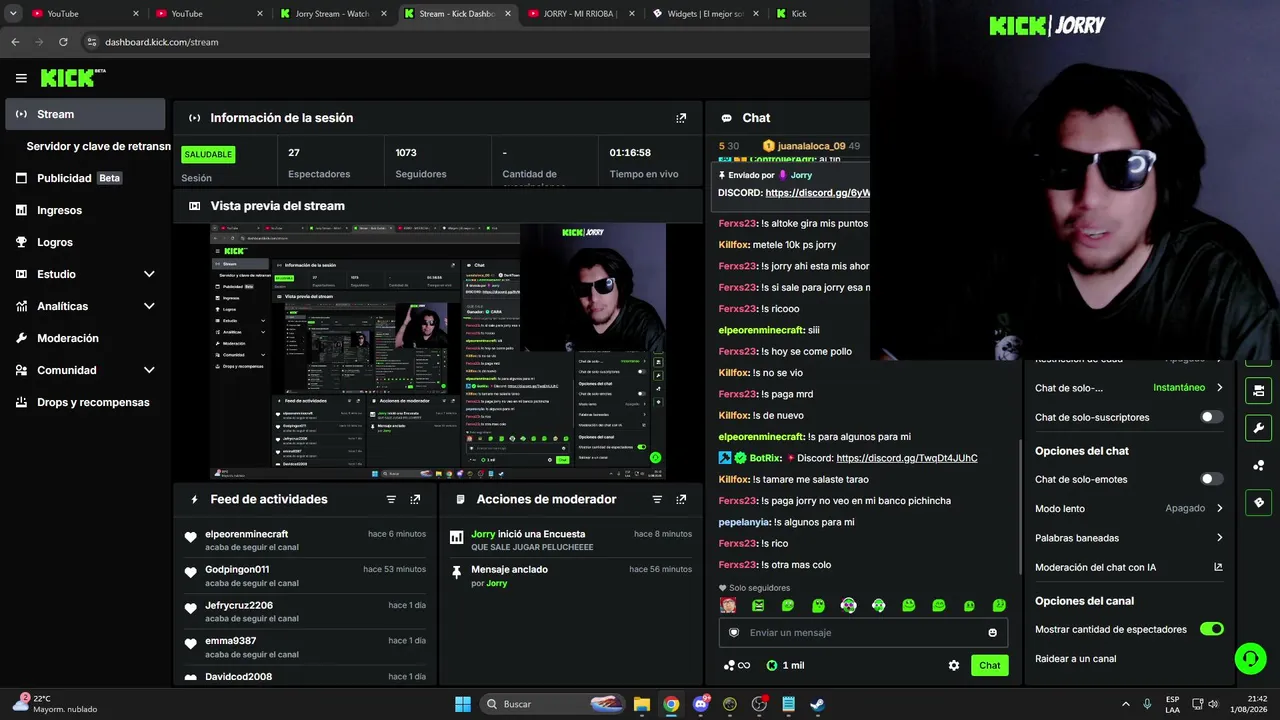This screenshot has width=1280, height=720.
Task: Switch to the Widgets browser tab
Action: [x=706, y=14]
